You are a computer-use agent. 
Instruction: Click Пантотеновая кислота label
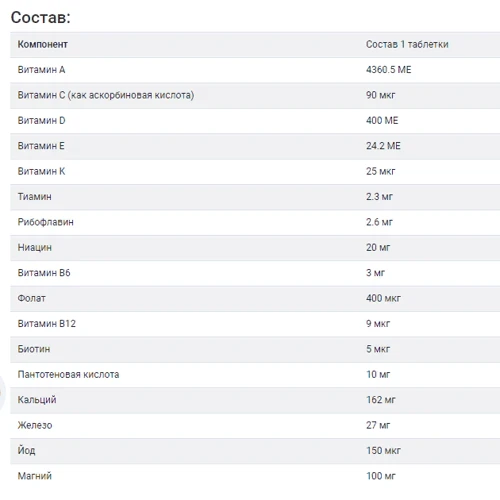coord(68,375)
